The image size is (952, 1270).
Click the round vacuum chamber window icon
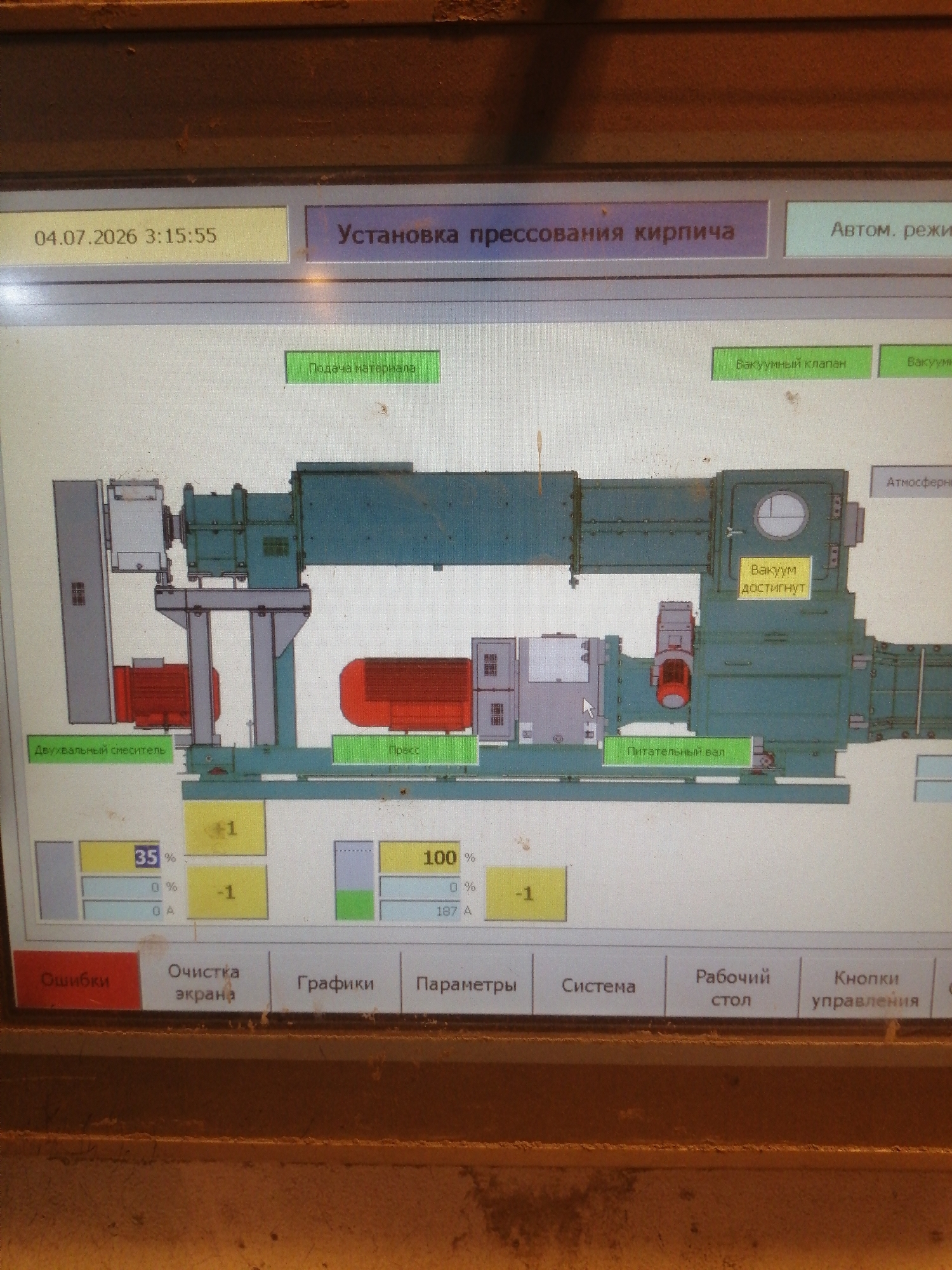[x=781, y=514]
